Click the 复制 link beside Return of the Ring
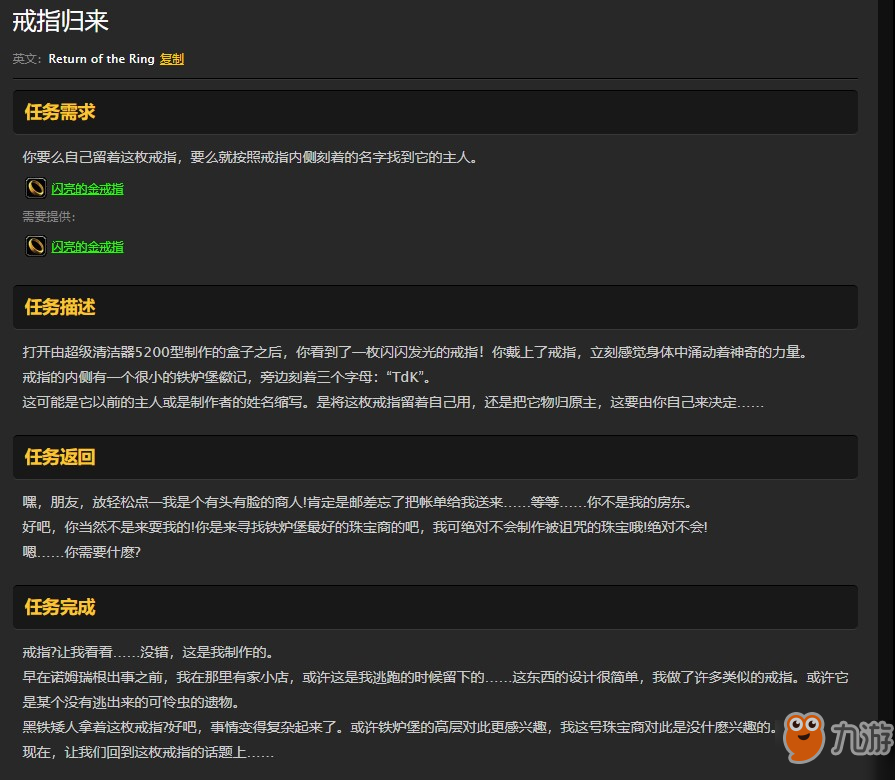895x780 pixels. coord(172,59)
